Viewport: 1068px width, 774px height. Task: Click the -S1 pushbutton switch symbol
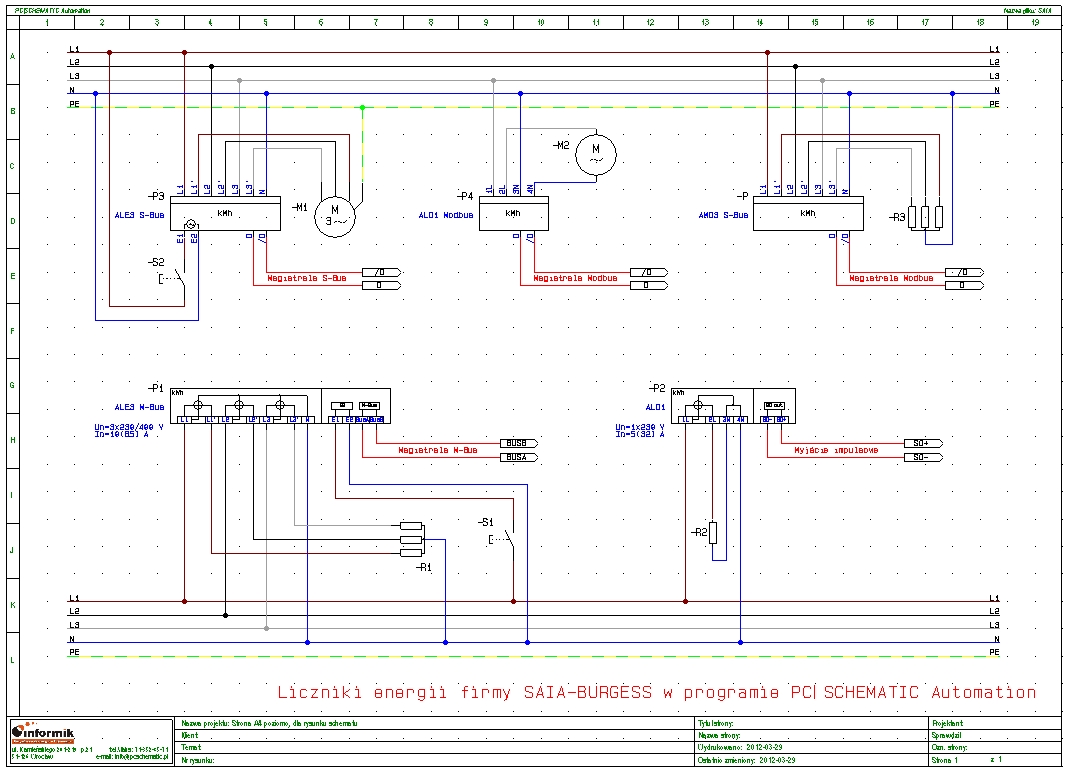tap(501, 540)
